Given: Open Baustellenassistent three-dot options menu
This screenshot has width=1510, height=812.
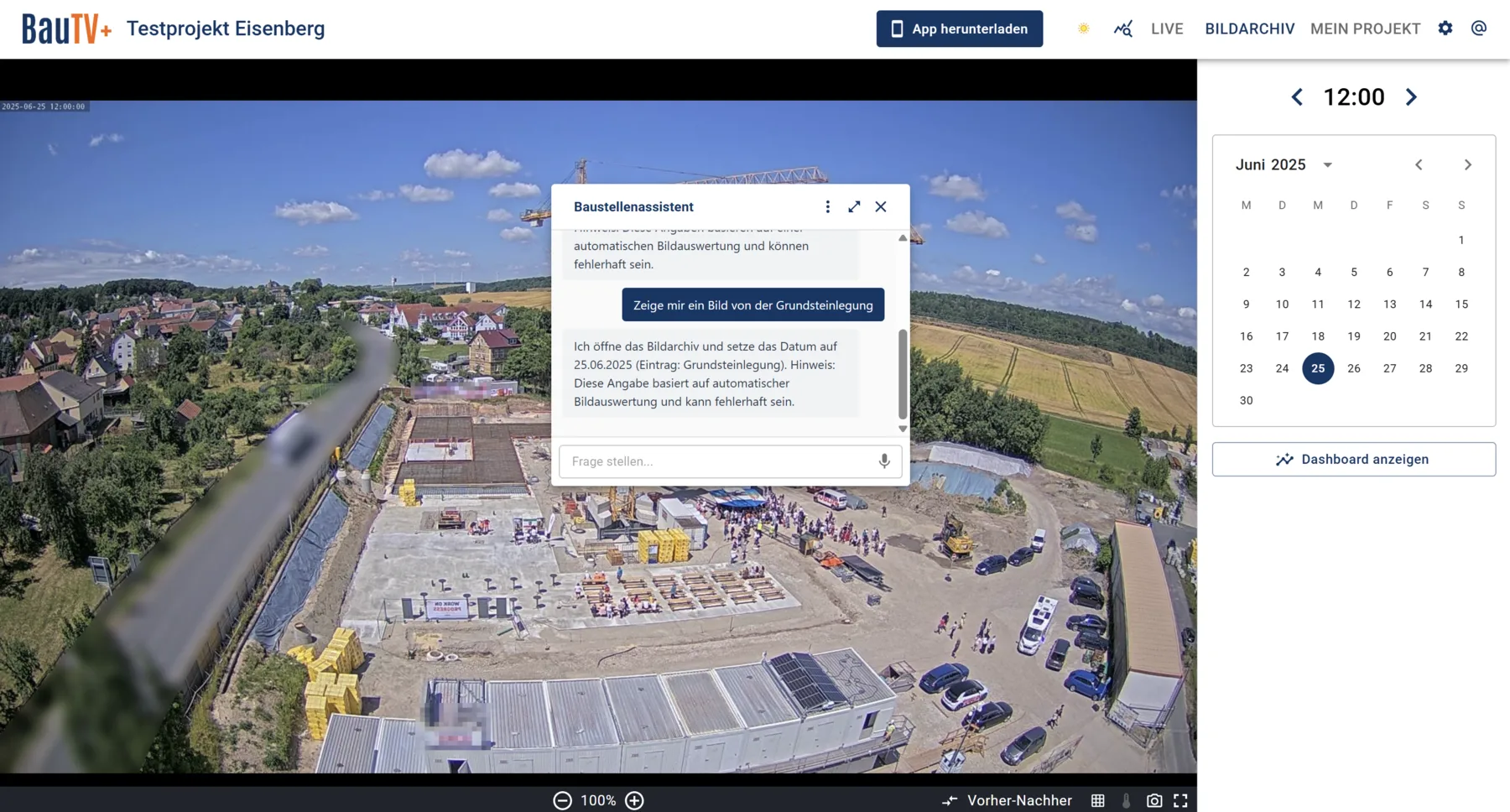Looking at the screenshot, I should [x=827, y=206].
